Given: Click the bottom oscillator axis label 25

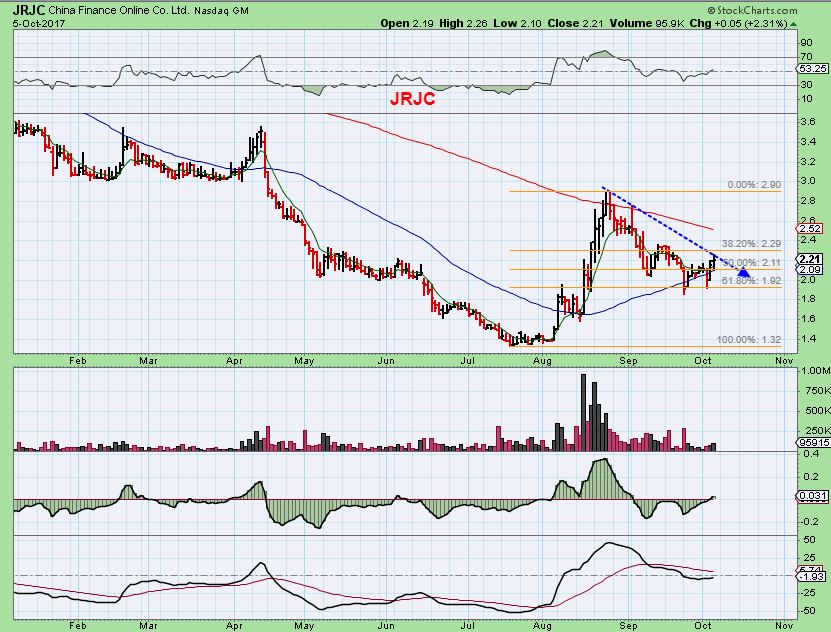Looking at the screenshot, I should point(809,558).
